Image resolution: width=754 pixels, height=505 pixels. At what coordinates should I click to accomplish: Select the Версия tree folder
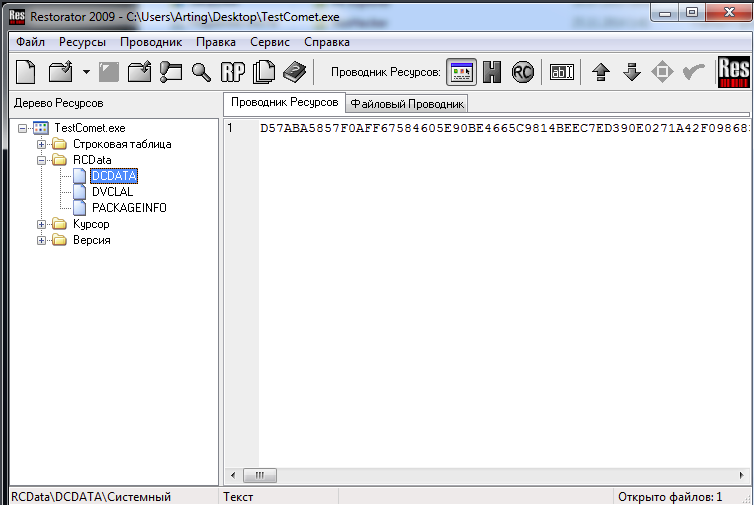point(92,240)
